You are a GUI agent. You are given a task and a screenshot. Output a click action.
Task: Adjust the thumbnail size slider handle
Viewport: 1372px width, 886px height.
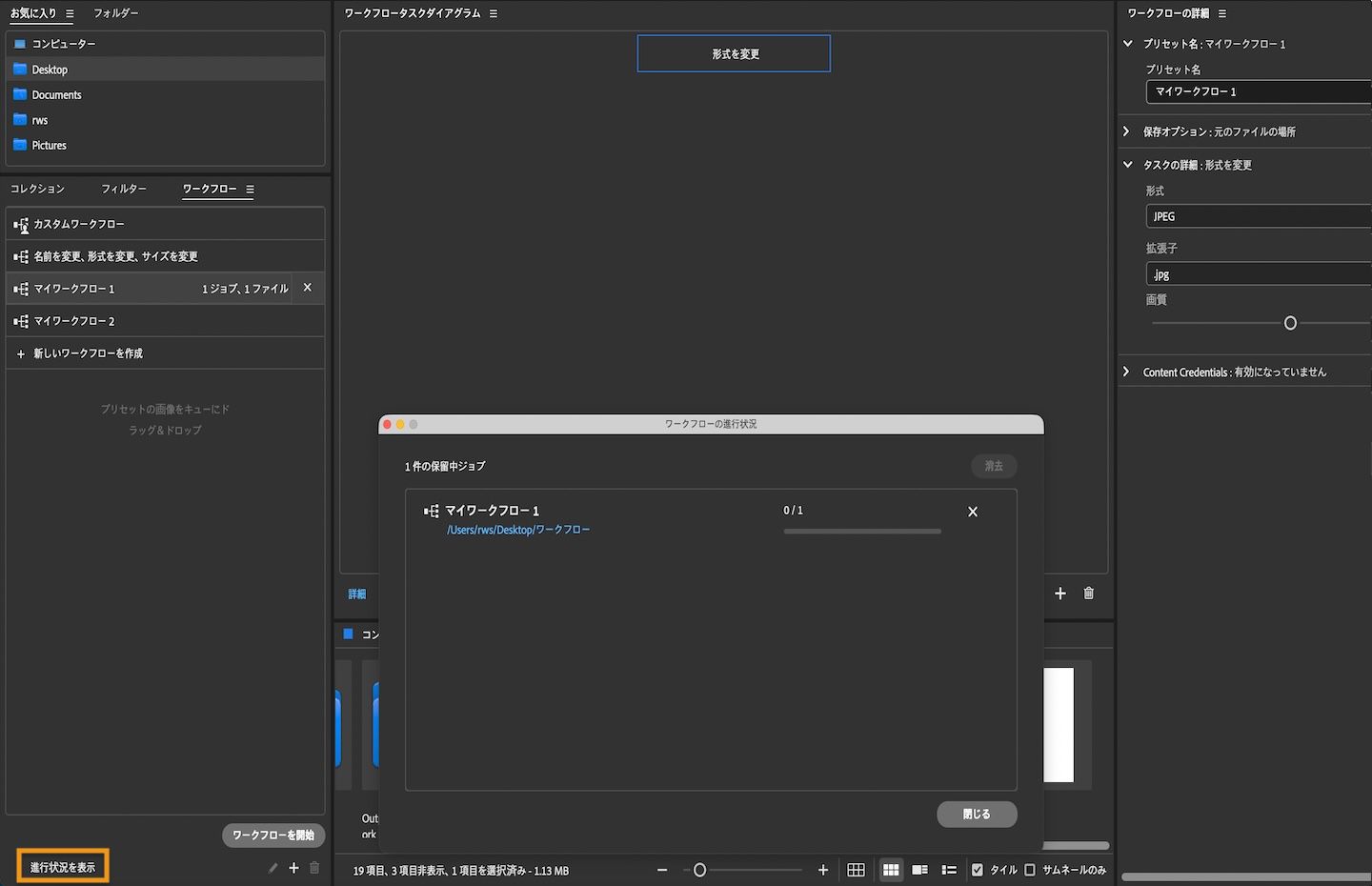point(699,870)
